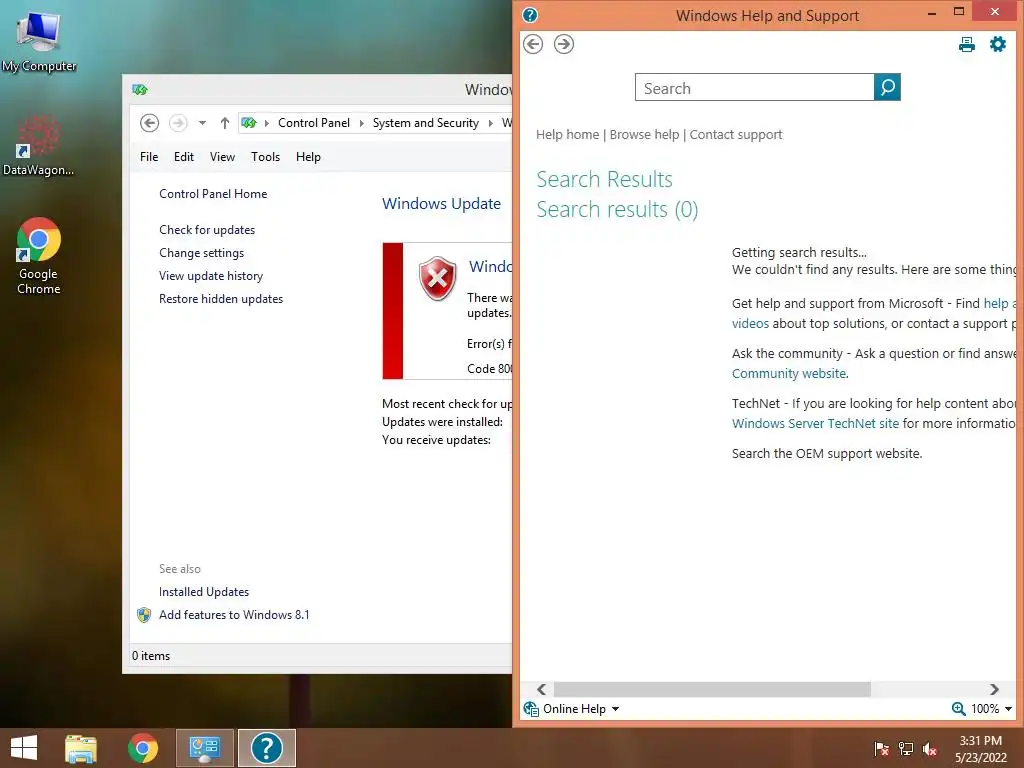Open the Online Help dropdown
Viewport: 1024px width, 768px height.
tap(615, 709)
